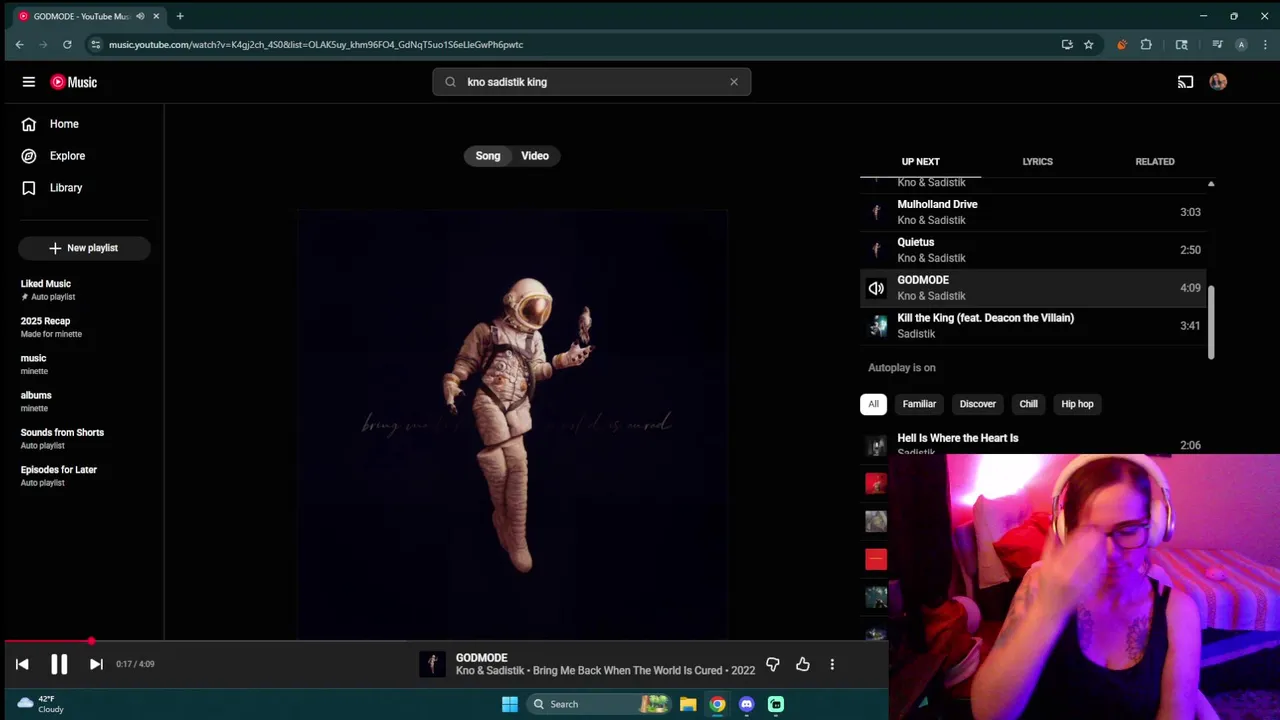Select the All autoplay filter chip

[x=873, y=404]
